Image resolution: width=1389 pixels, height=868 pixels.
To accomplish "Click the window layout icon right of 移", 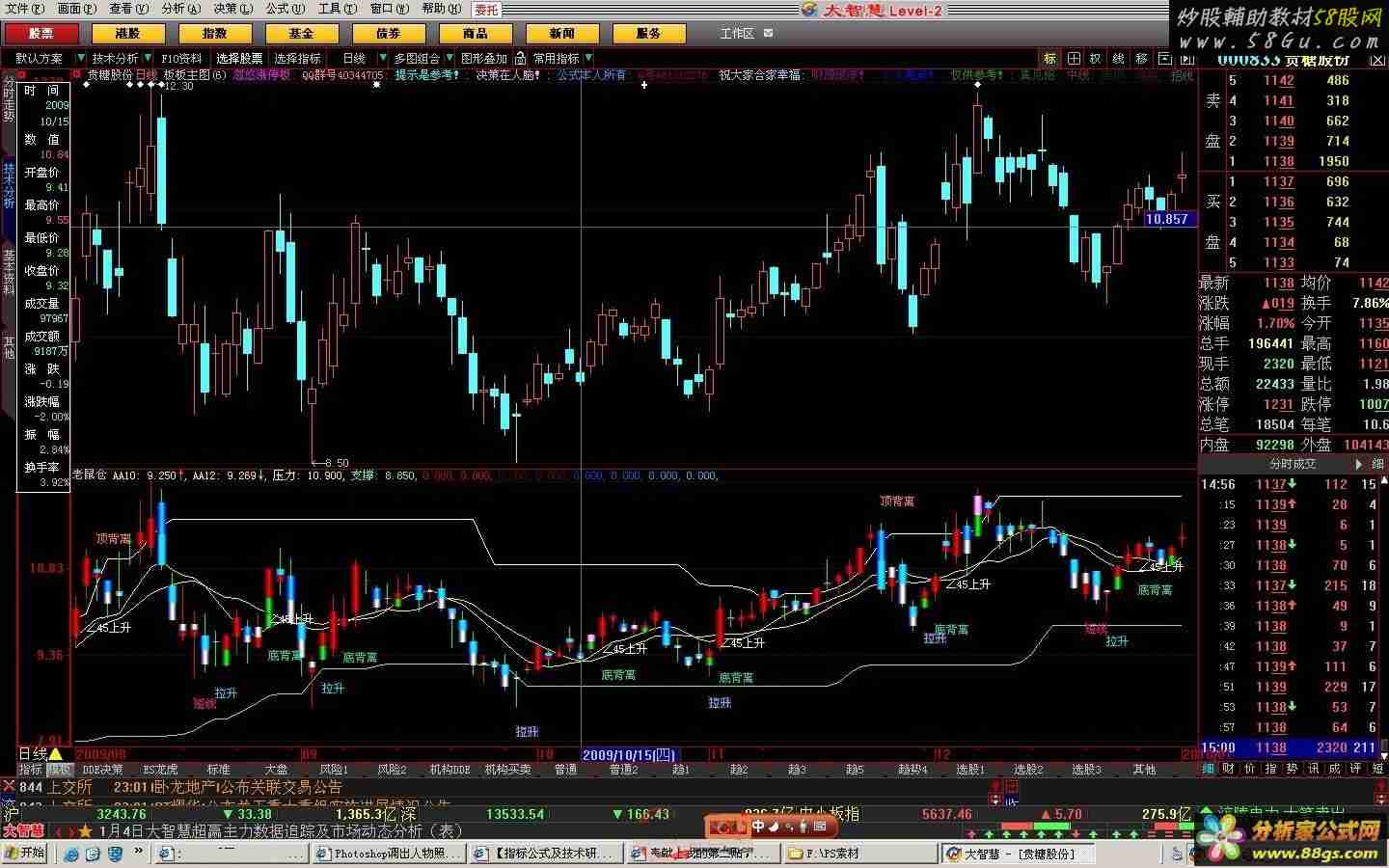I will 1164,59.
